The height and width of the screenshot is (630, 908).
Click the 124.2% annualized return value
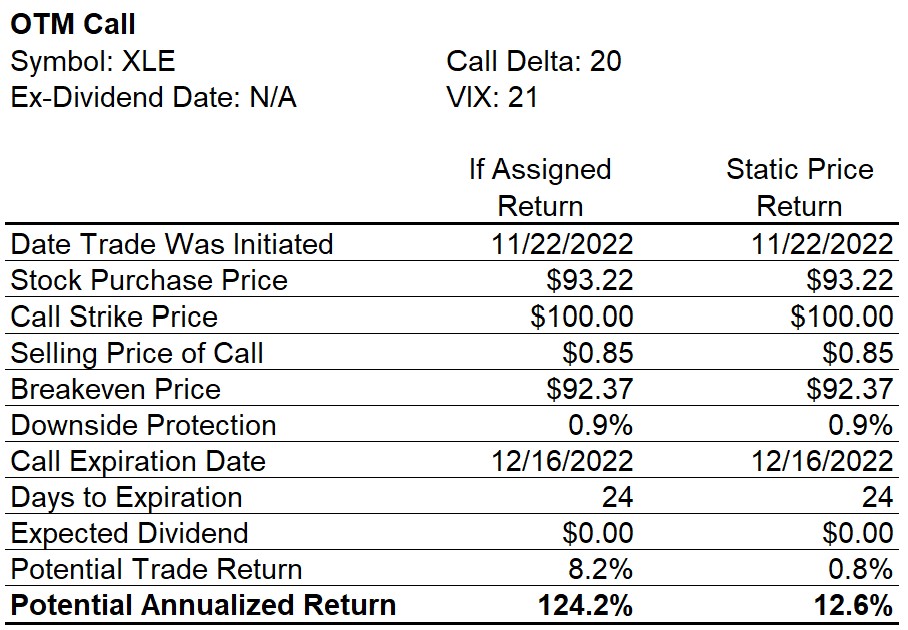585,606
